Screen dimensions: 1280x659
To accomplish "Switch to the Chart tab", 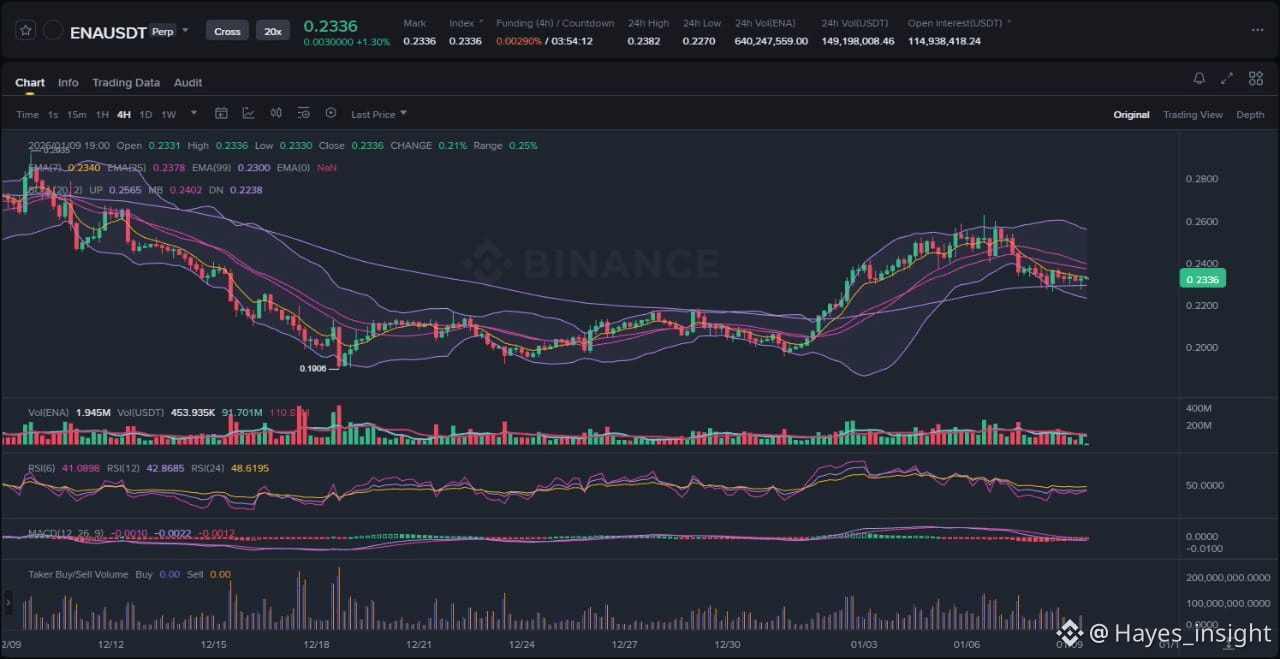I will [x=30, y=83].
